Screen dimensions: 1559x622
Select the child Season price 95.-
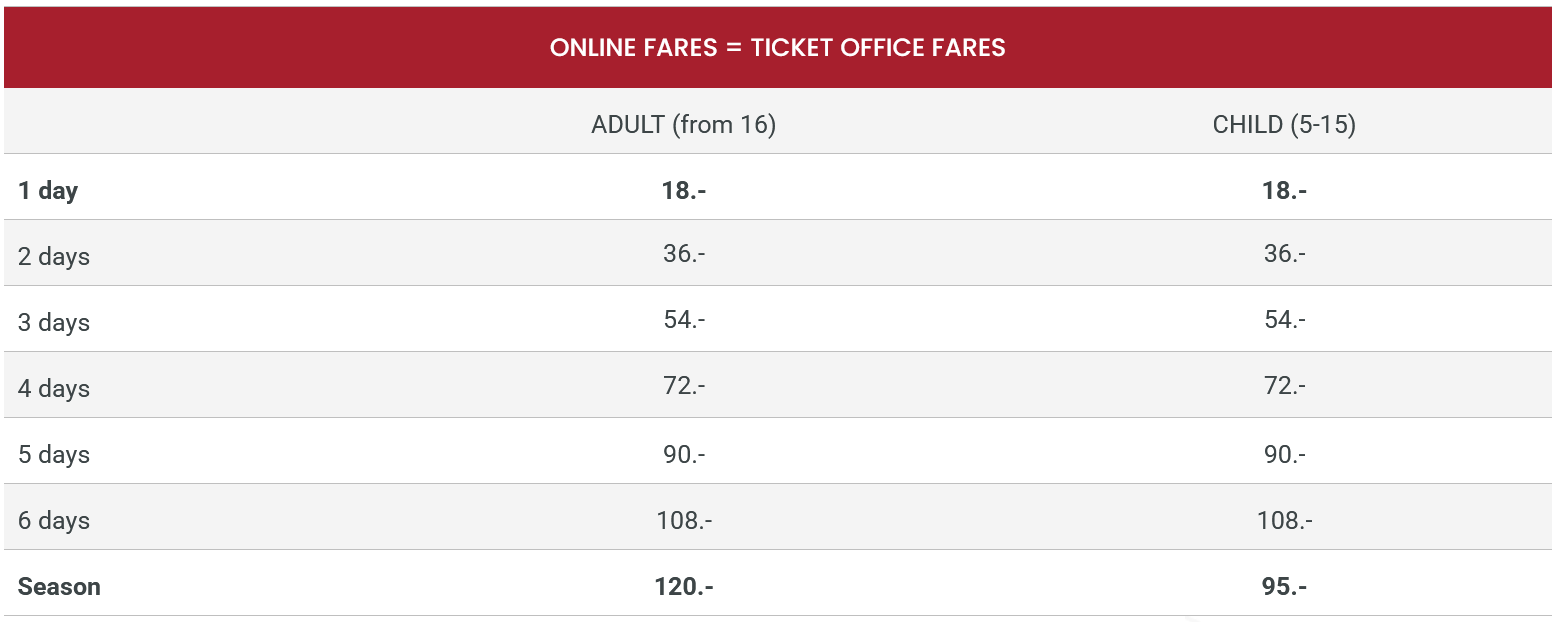coord(1284,586)
